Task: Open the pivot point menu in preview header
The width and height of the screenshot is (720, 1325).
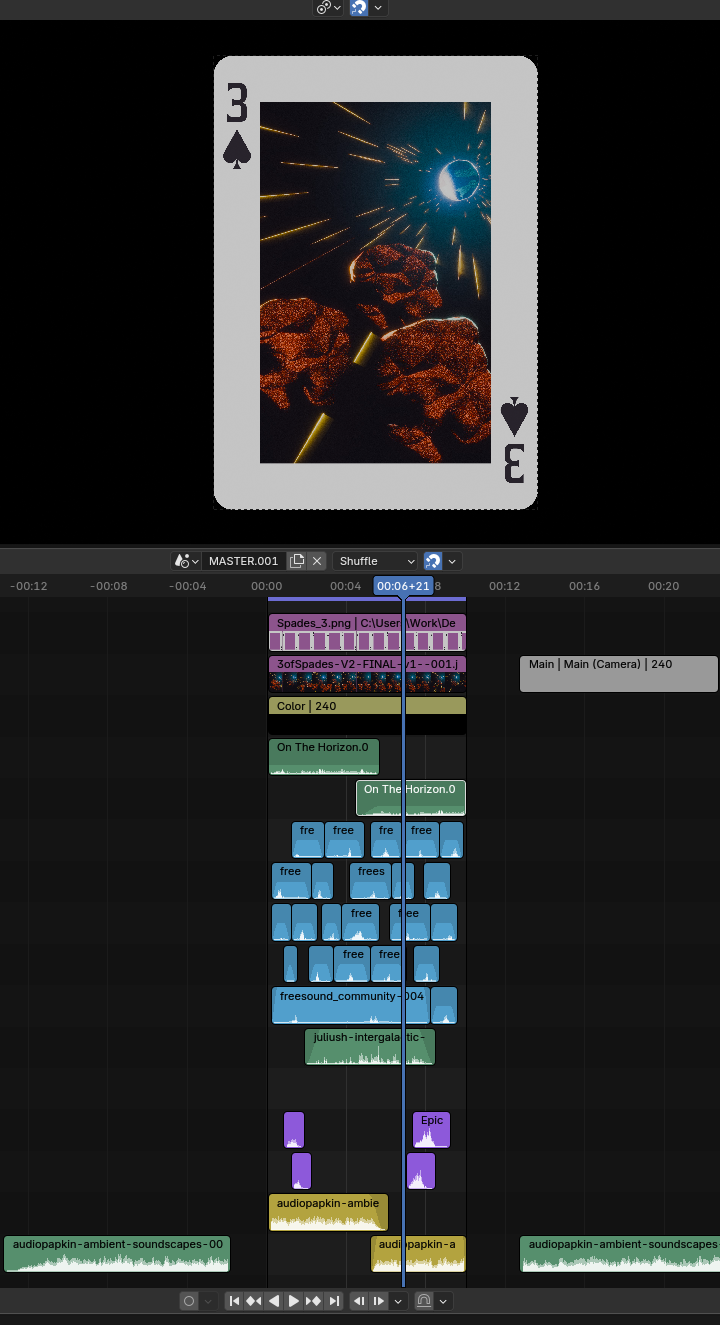Action: 328,8
